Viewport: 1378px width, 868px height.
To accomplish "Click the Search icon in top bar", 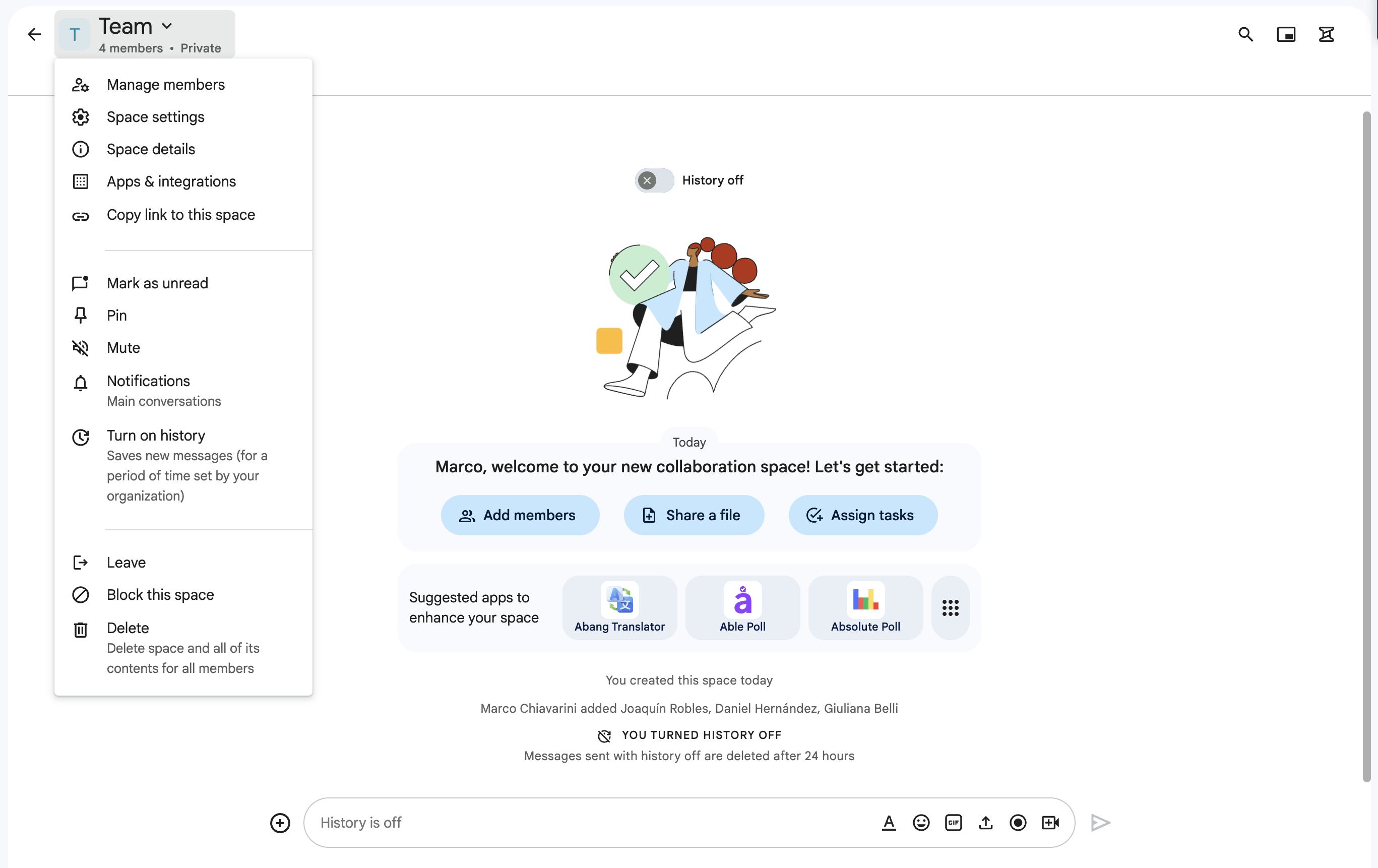I will (x=1245, y=34).
